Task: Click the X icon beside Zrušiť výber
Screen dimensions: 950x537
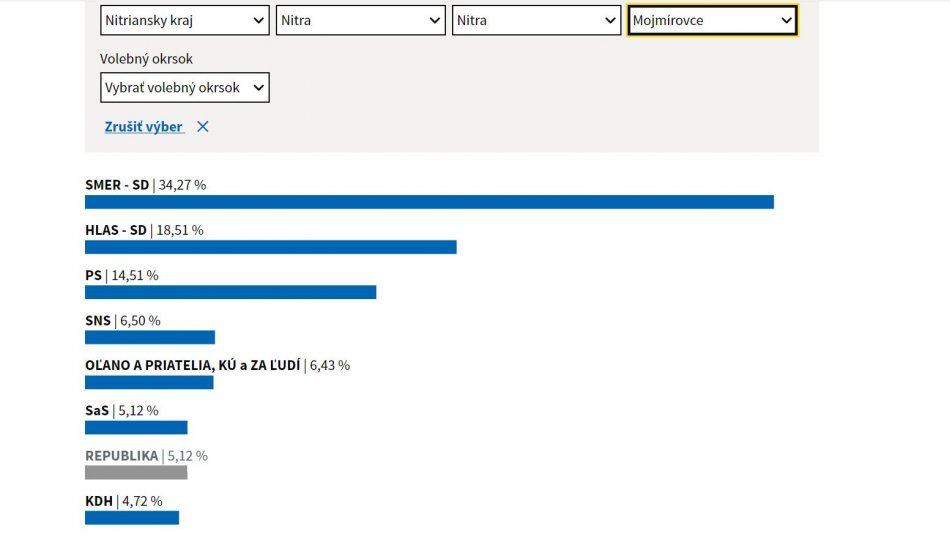Action: click(203, 127)
